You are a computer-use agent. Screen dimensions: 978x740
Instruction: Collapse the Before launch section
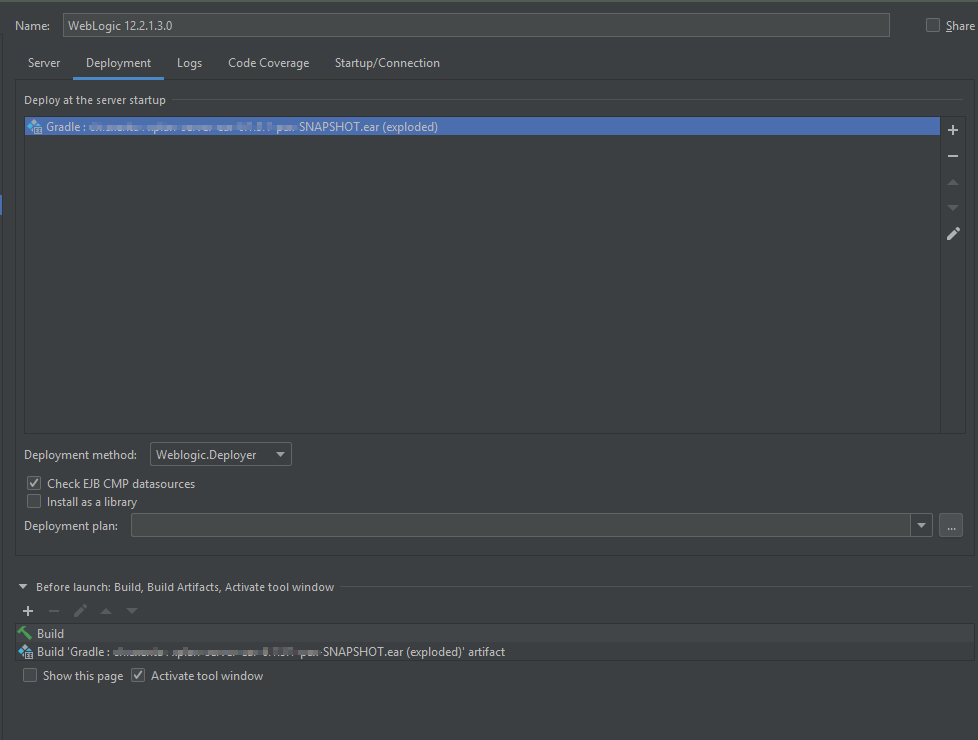click(23, 587)
